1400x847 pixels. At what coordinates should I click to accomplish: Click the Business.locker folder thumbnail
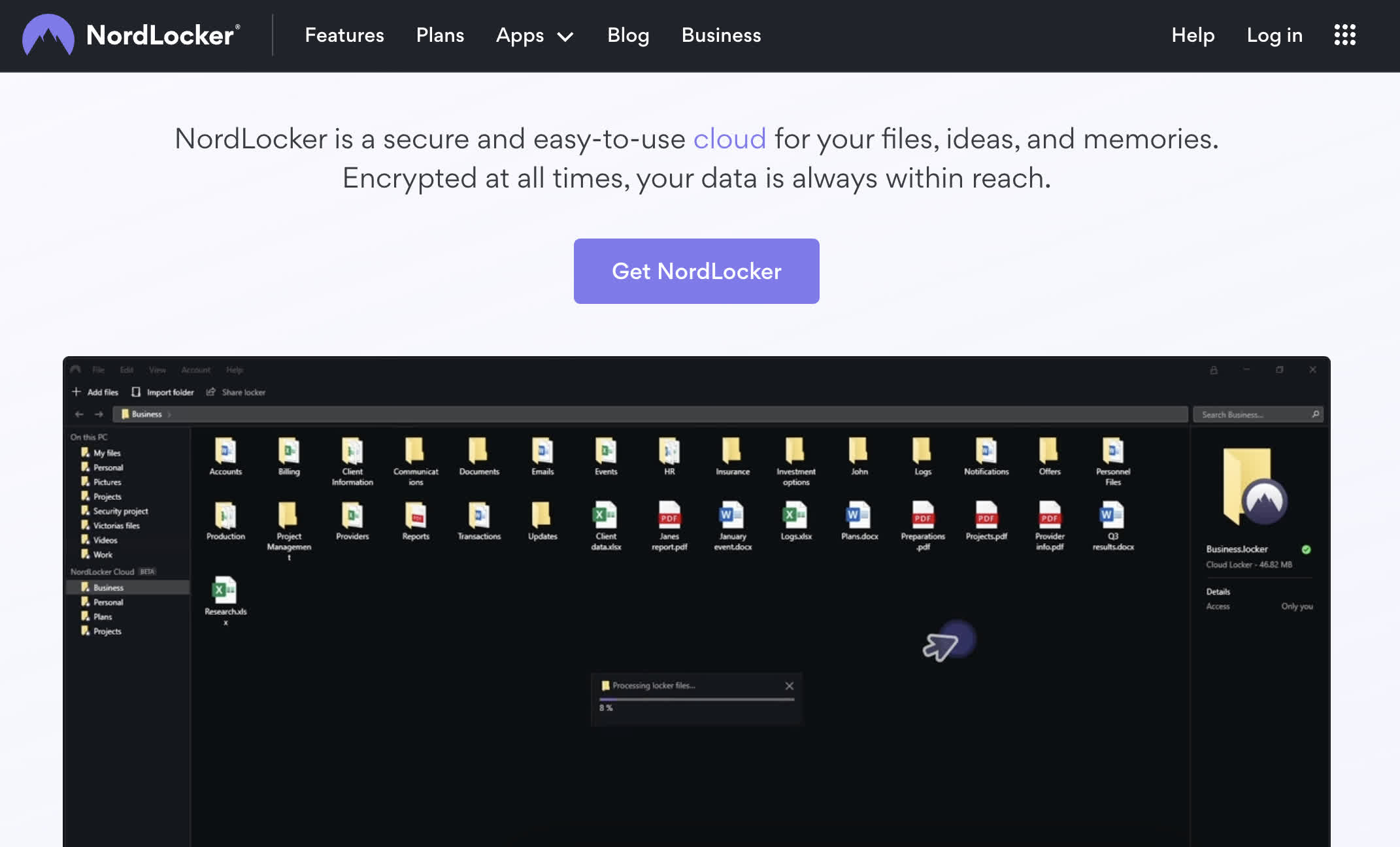1254,487
